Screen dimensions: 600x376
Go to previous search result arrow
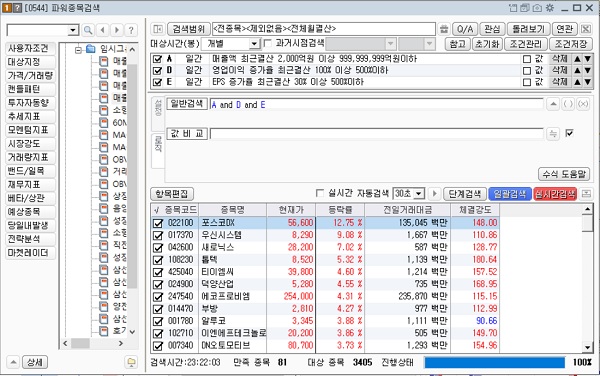click(103, 30)
